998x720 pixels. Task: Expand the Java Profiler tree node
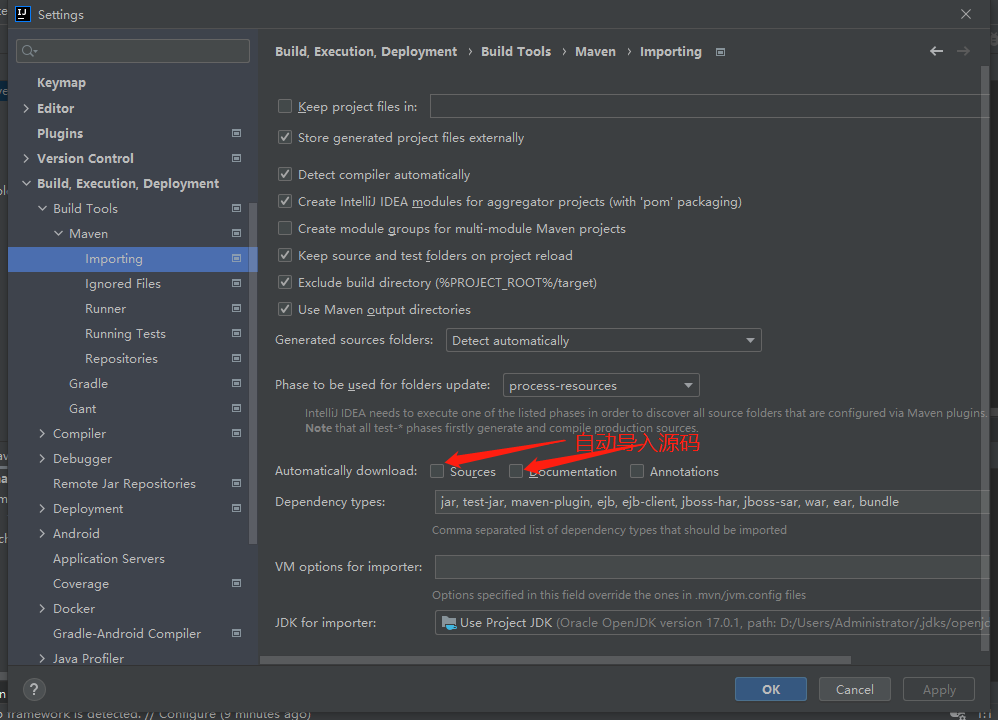(x=42, y=658)
